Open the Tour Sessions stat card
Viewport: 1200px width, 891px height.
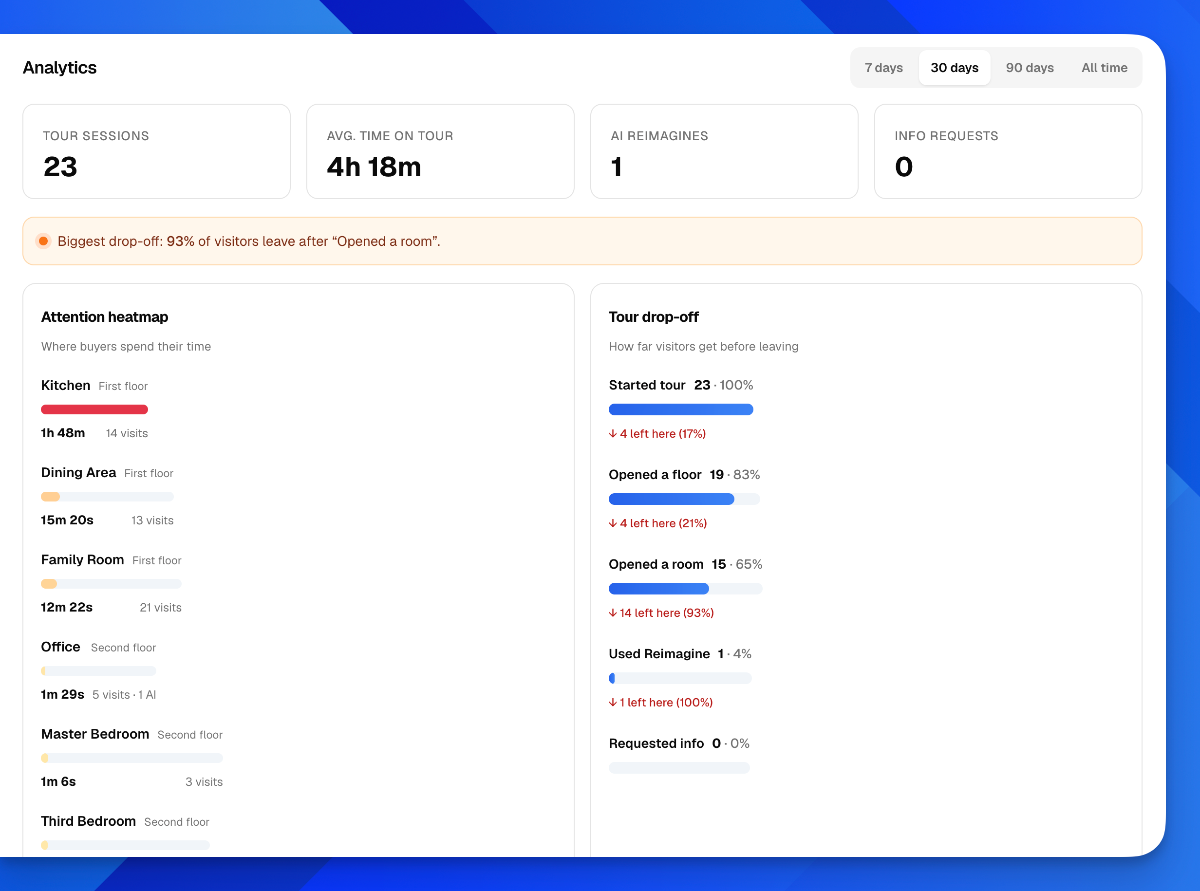[x=157, y=152]
